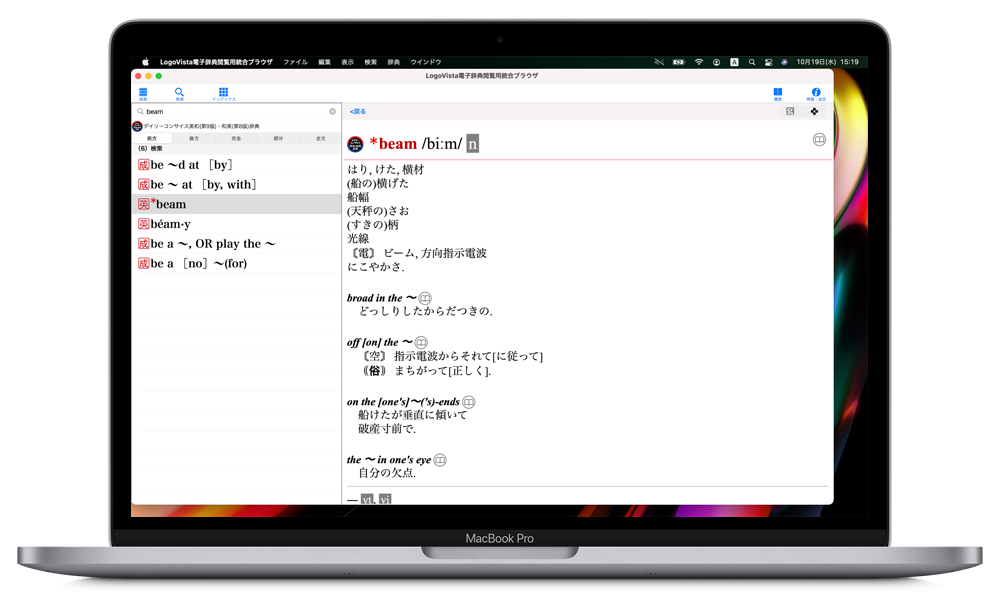Click the 検索 magnifier toolbar icon
This screenshot has width=1000, height=600.
[x=179, y=94]
